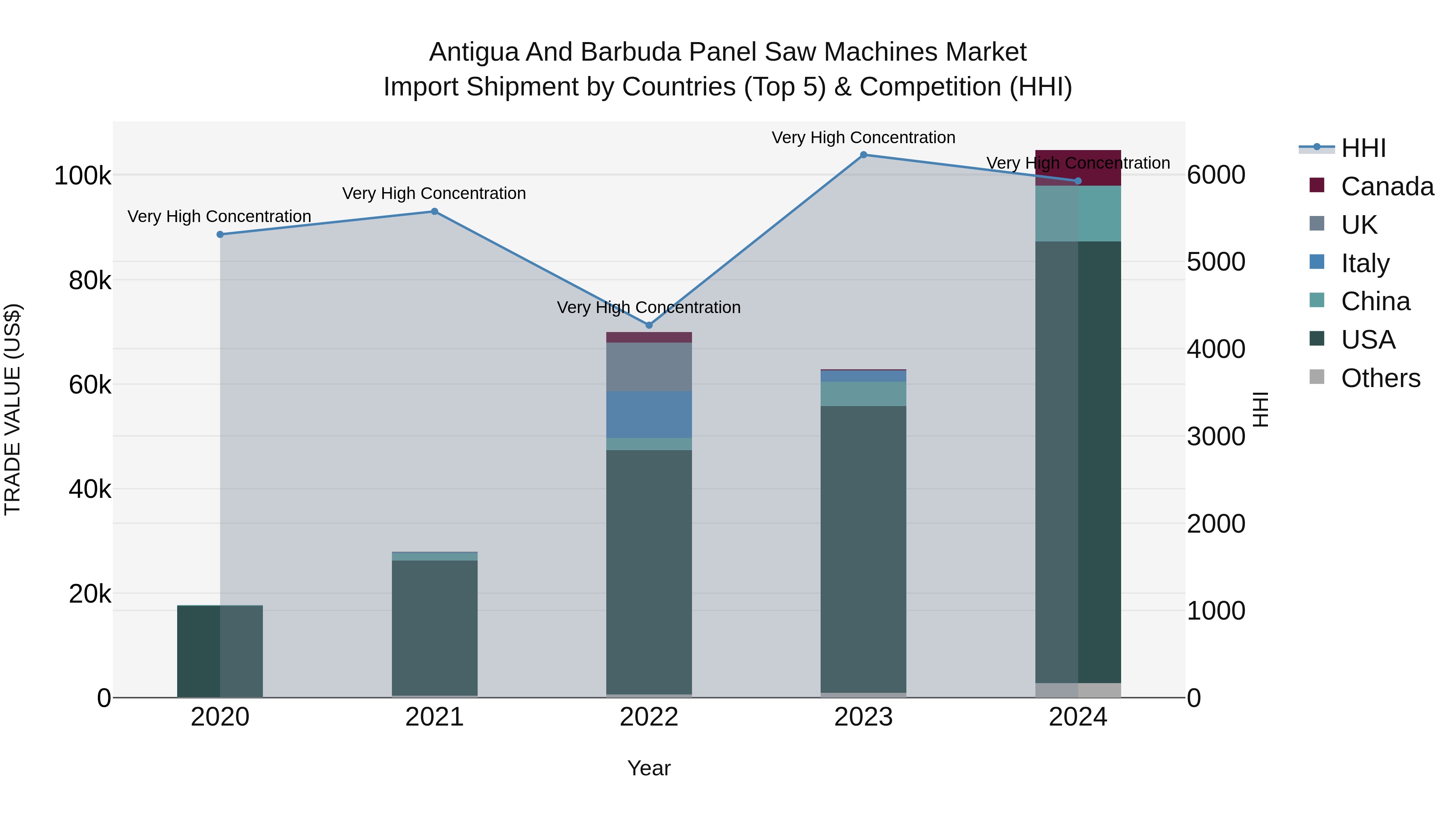Click the chart title text
The width and height of the screenshot is (1456, 819).
[728, 70]
